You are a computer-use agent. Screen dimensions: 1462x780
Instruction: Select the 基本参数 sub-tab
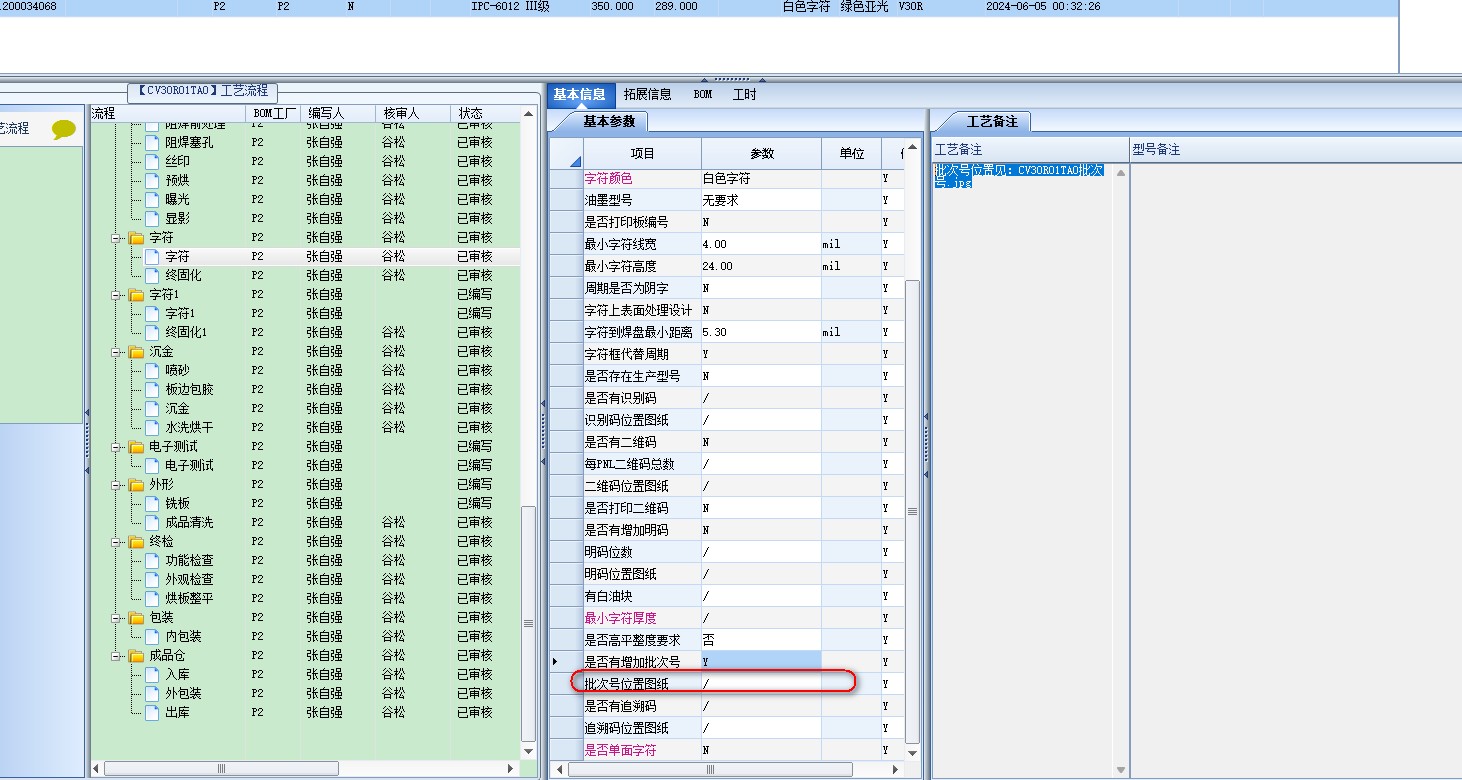(x=608, y=122)
